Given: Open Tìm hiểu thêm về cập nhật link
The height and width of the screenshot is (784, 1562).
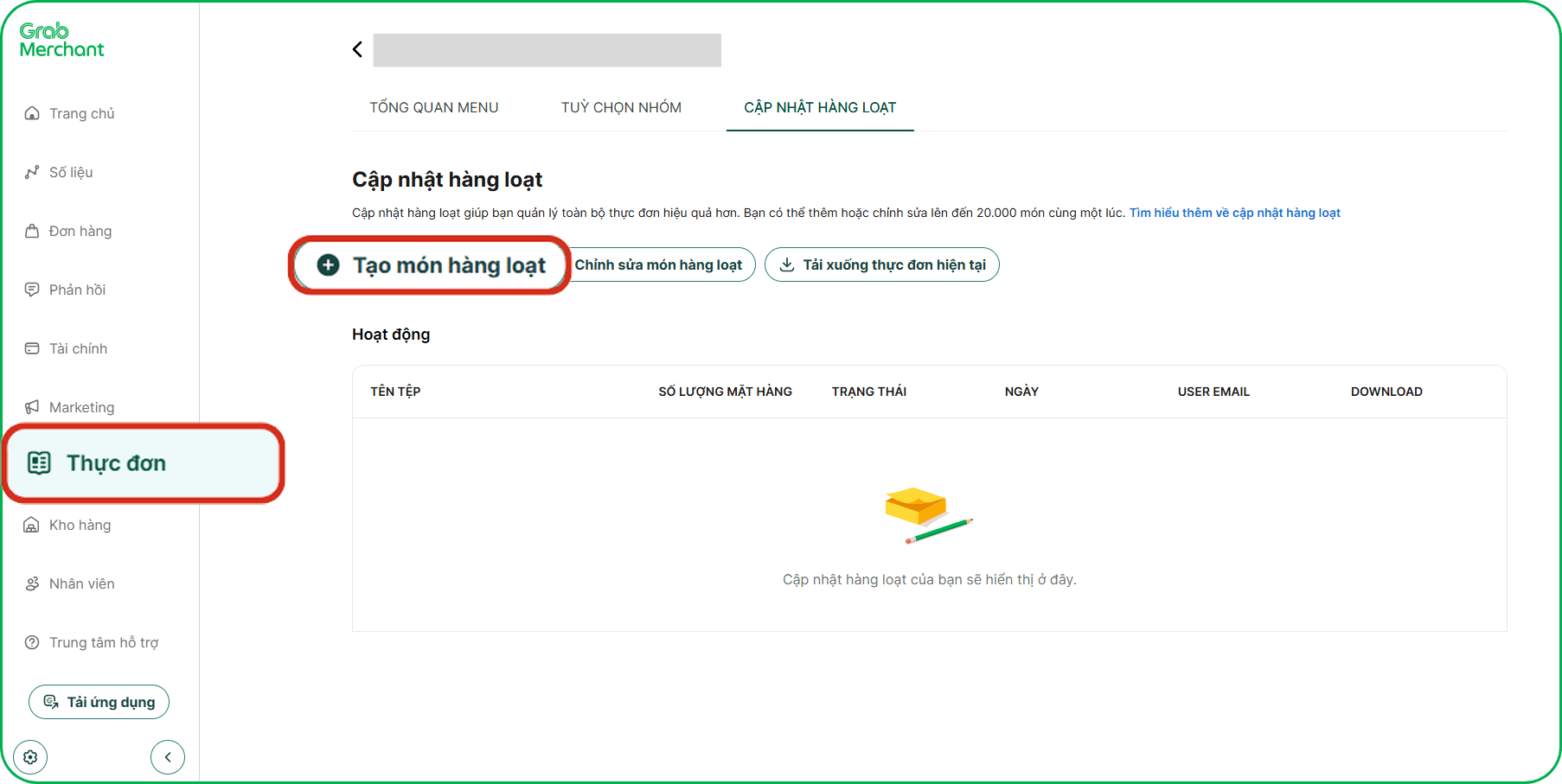Looking at the screenshot, I should coord(1234,213).
